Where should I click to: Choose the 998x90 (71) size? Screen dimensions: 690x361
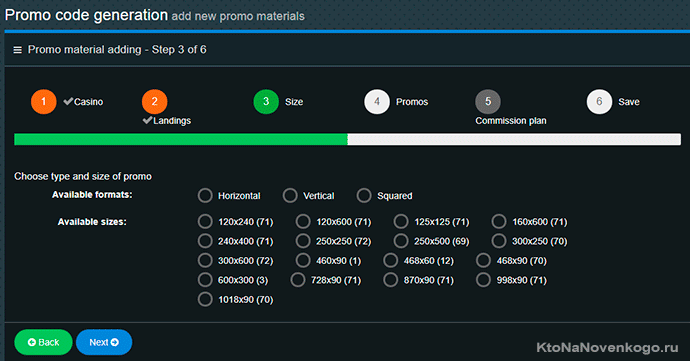pos(483,280)
